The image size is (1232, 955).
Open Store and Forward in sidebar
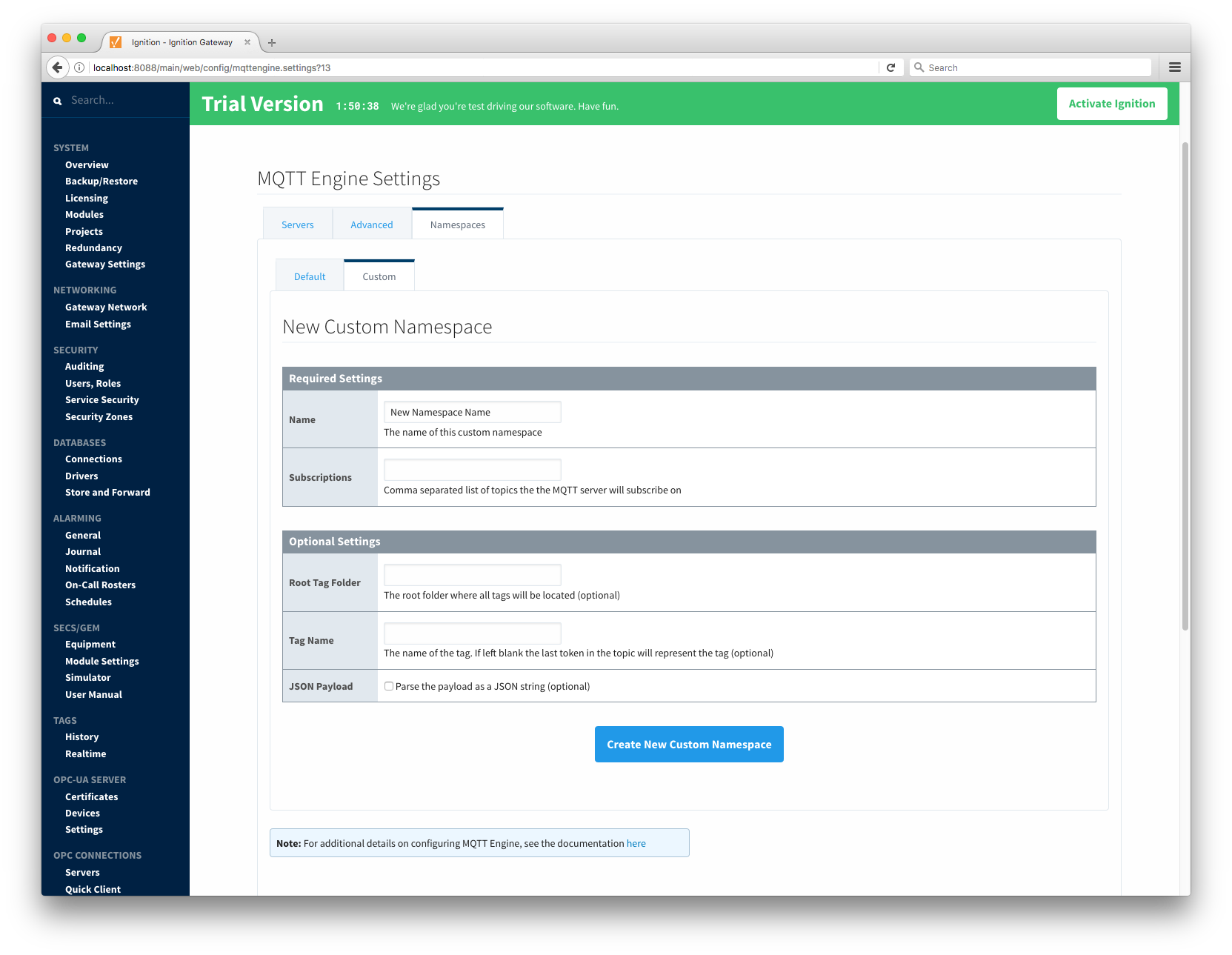107,492
